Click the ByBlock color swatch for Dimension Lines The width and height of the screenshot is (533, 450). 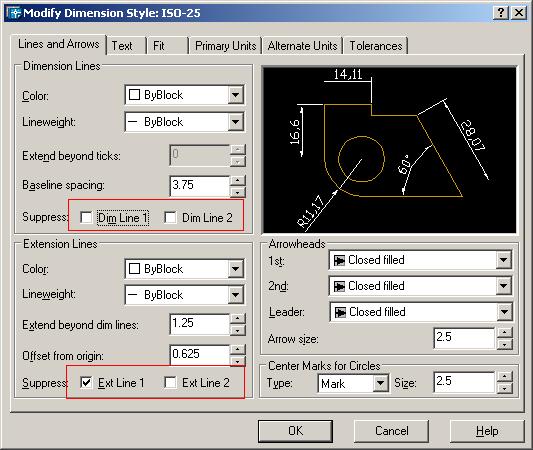135,94
